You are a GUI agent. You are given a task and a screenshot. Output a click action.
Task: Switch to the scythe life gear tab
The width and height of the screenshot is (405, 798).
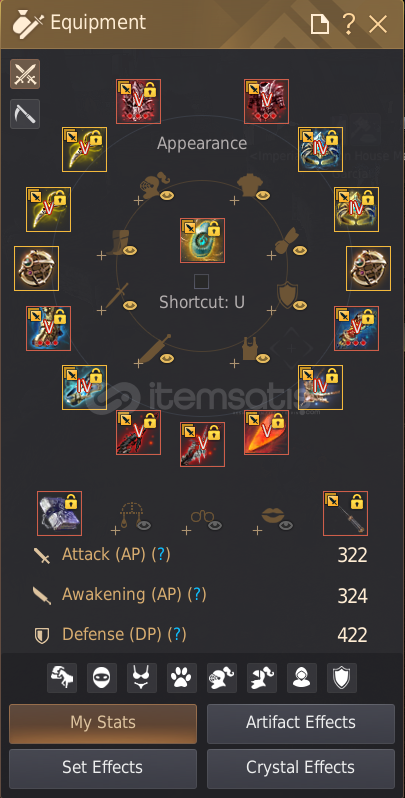[25, 114]
